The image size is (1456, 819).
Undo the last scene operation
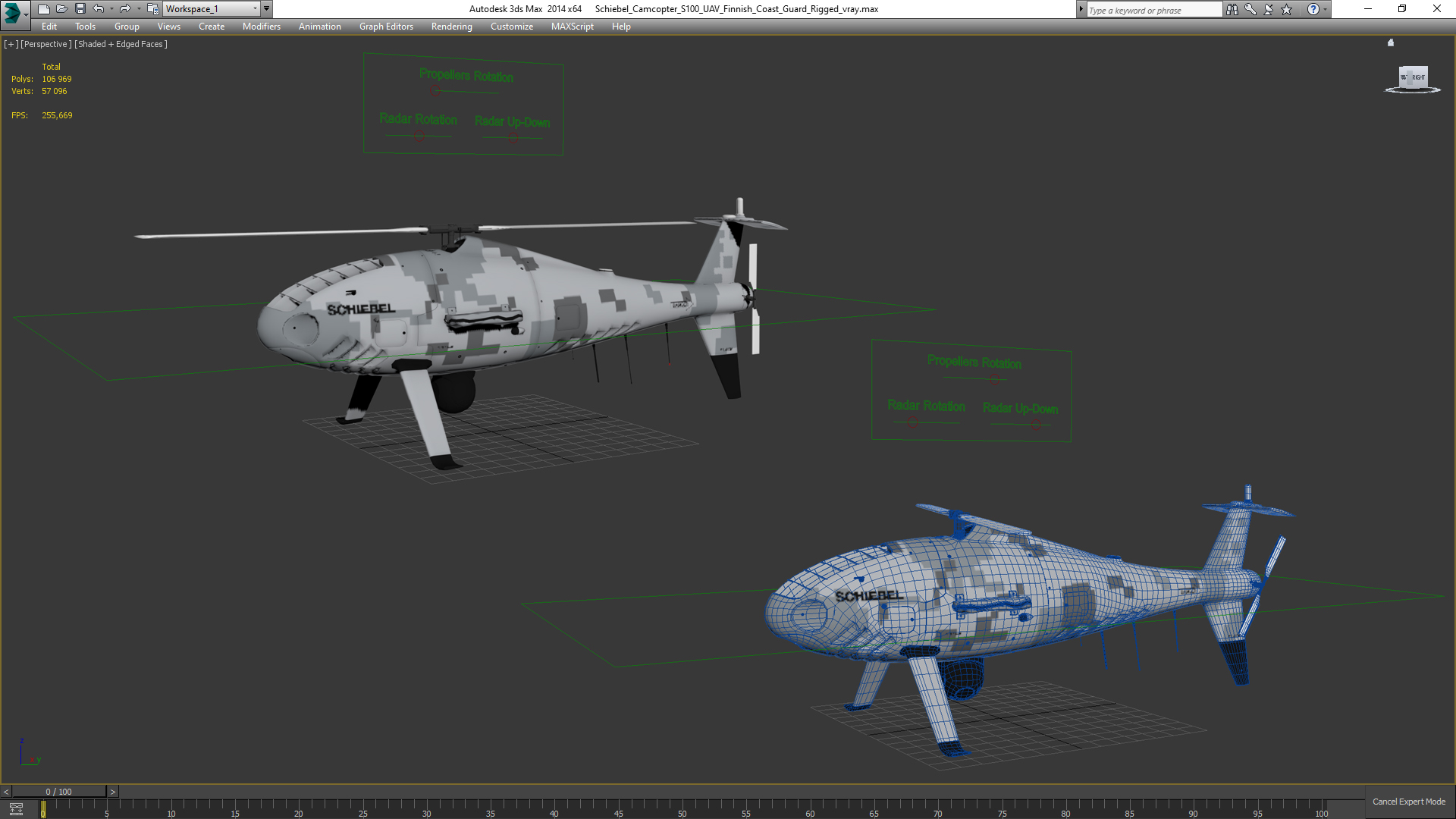coord(99,9)
